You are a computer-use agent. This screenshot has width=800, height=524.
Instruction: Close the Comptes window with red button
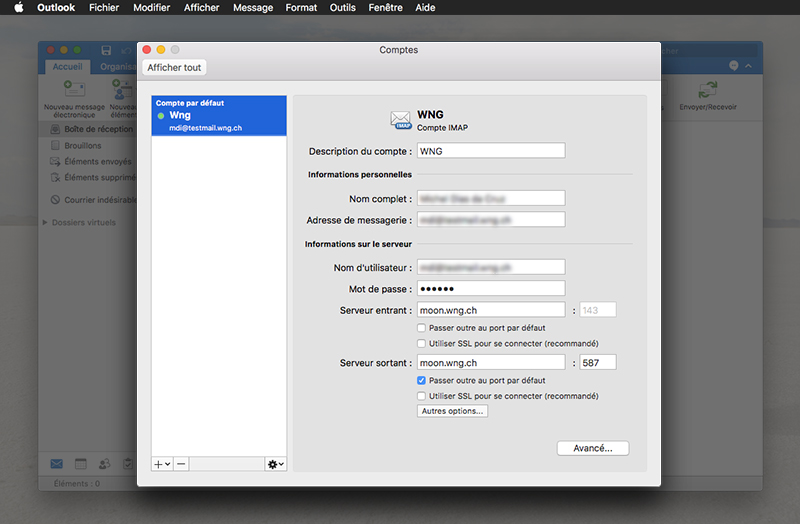[147, 49]
